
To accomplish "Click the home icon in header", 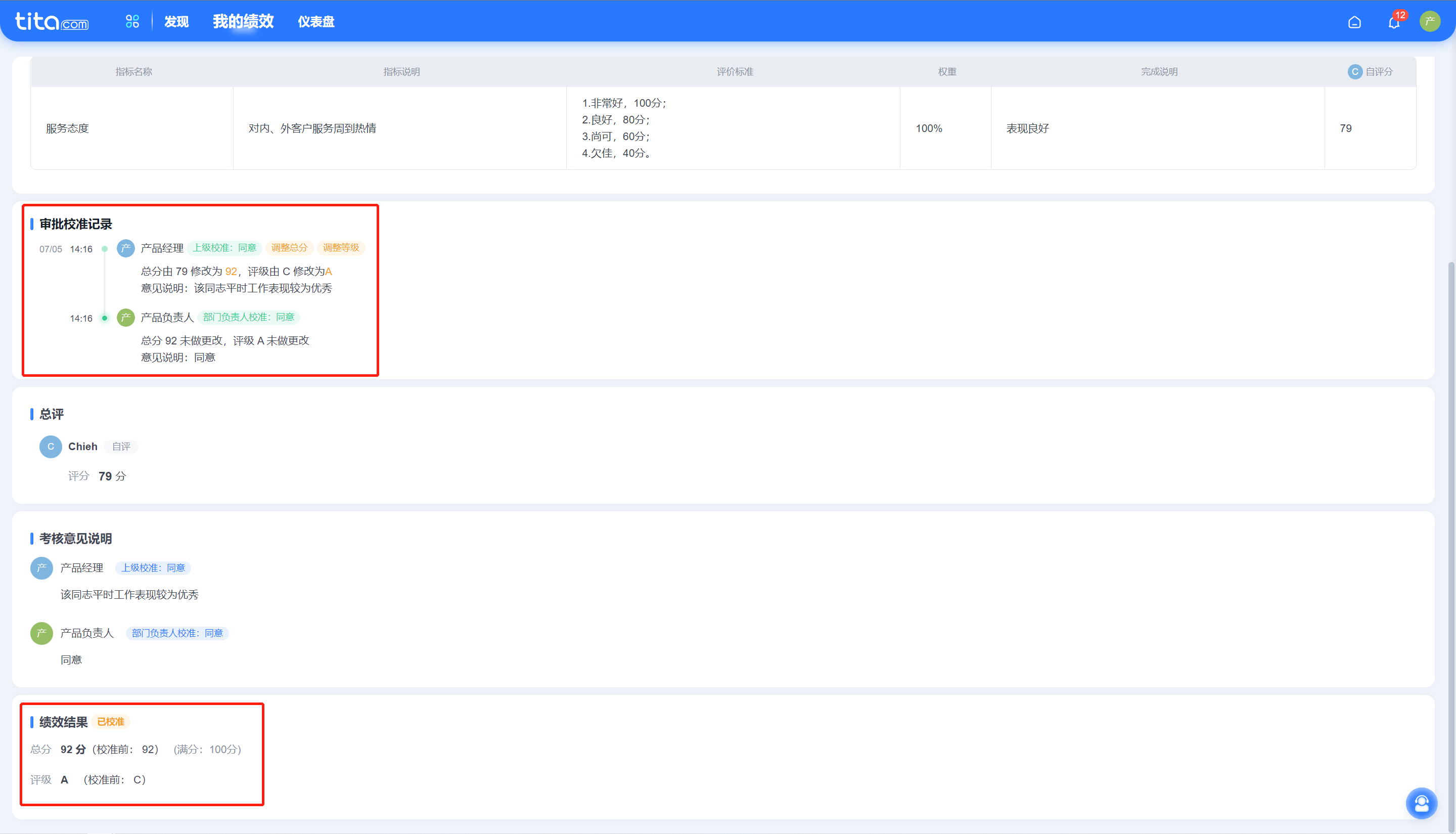I will (1354, 22).
